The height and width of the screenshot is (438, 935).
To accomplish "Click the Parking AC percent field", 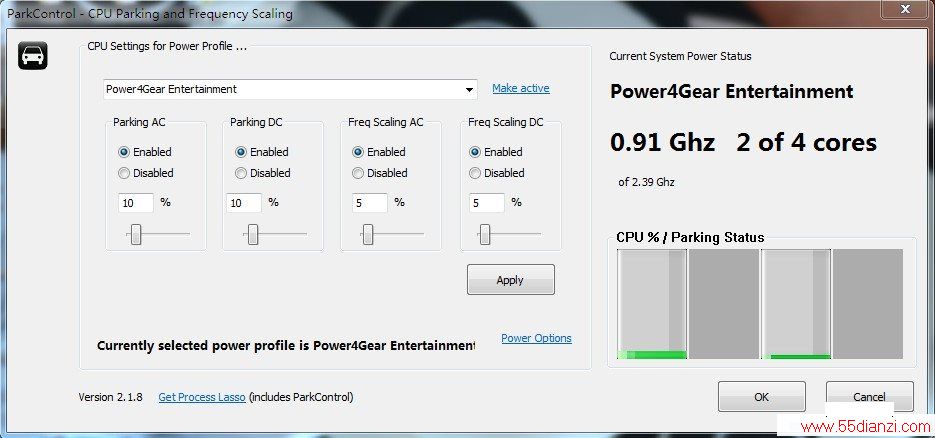I will (136, 203).
